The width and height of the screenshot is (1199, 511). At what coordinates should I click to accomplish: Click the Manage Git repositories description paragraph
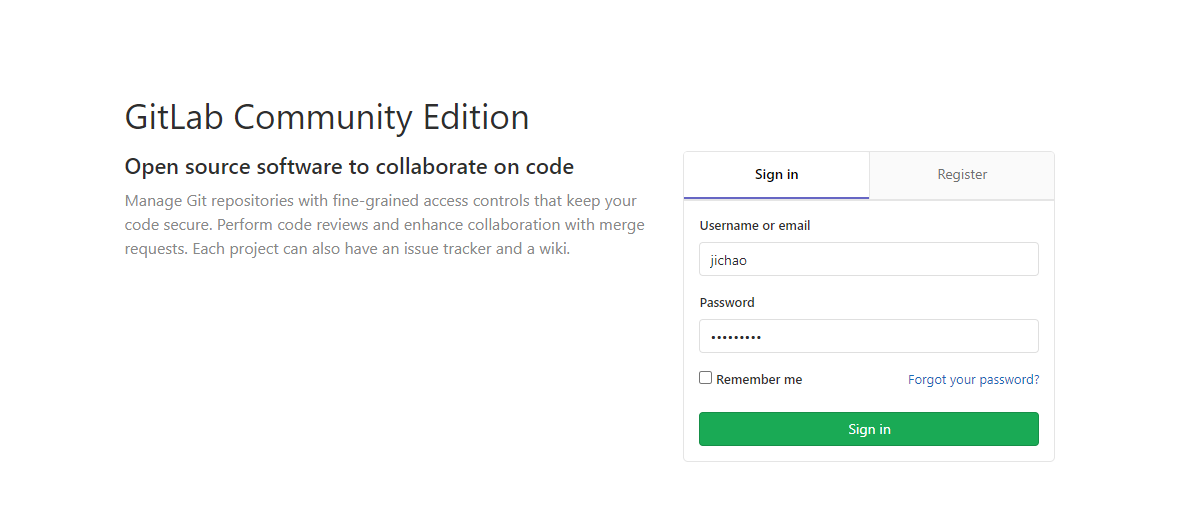pos(385,225)
